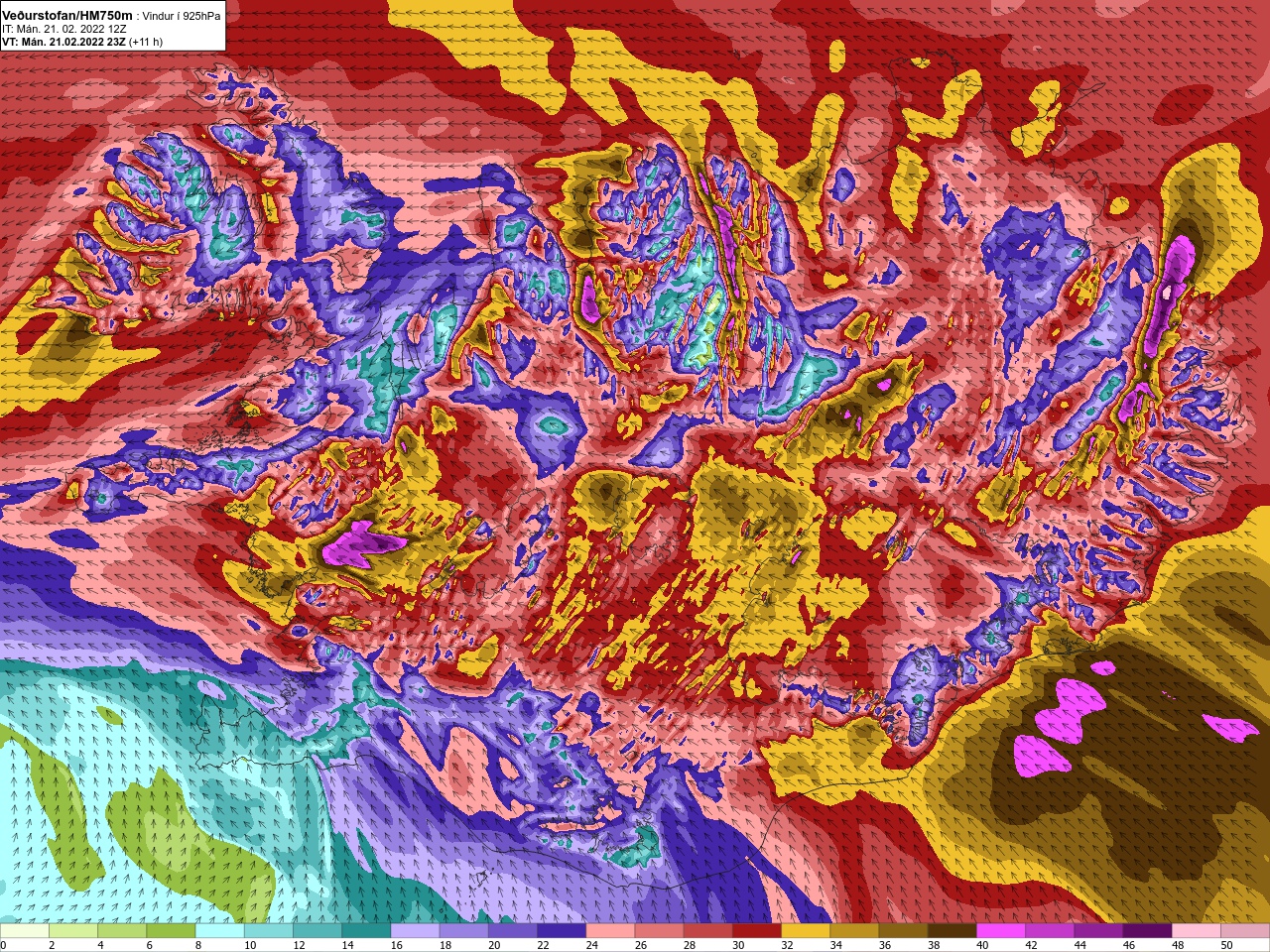Click the legend scale label '12'
Viewport: 1270px width, 952px height.
[x=299, y=945]
